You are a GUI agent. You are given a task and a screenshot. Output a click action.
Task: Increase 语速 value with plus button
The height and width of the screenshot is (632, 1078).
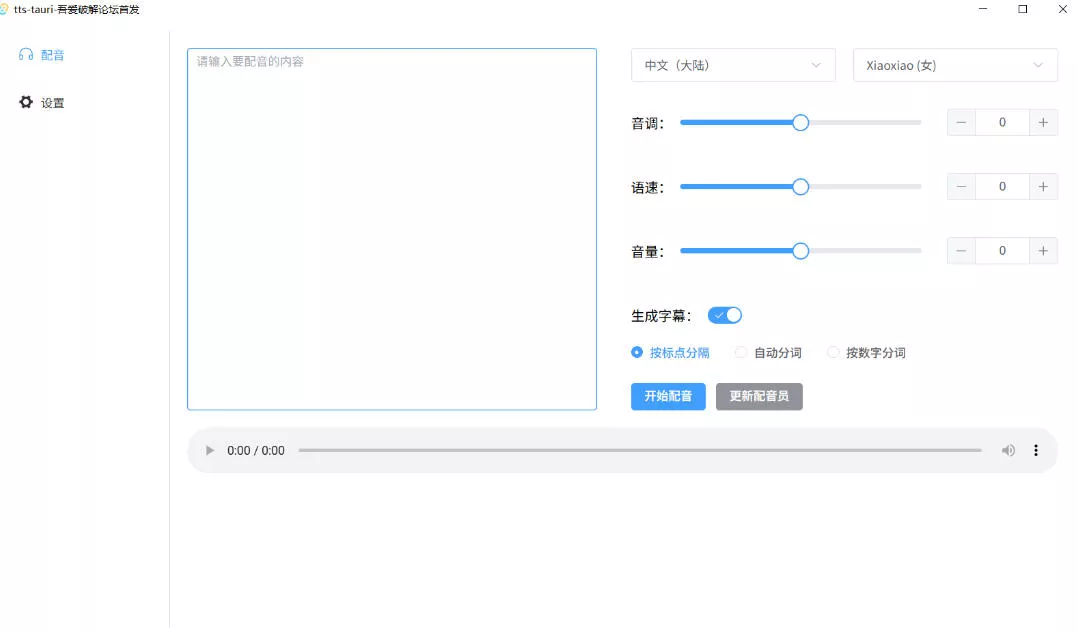1043,186
